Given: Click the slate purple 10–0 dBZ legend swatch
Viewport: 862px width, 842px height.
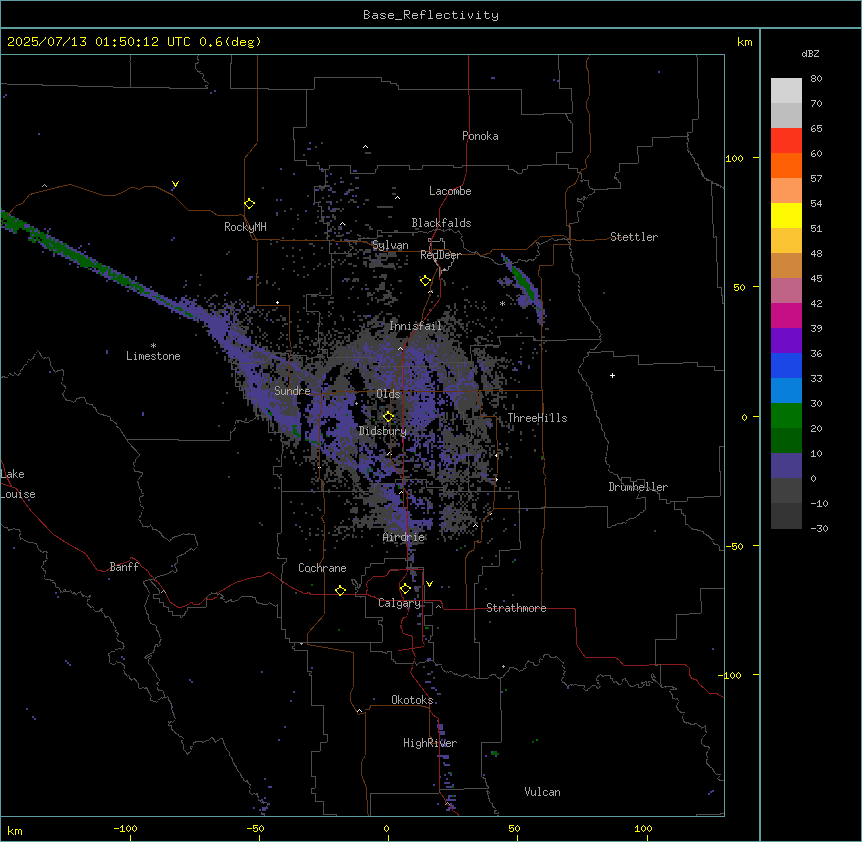Looking at the screenshot, I should point(786,466).
